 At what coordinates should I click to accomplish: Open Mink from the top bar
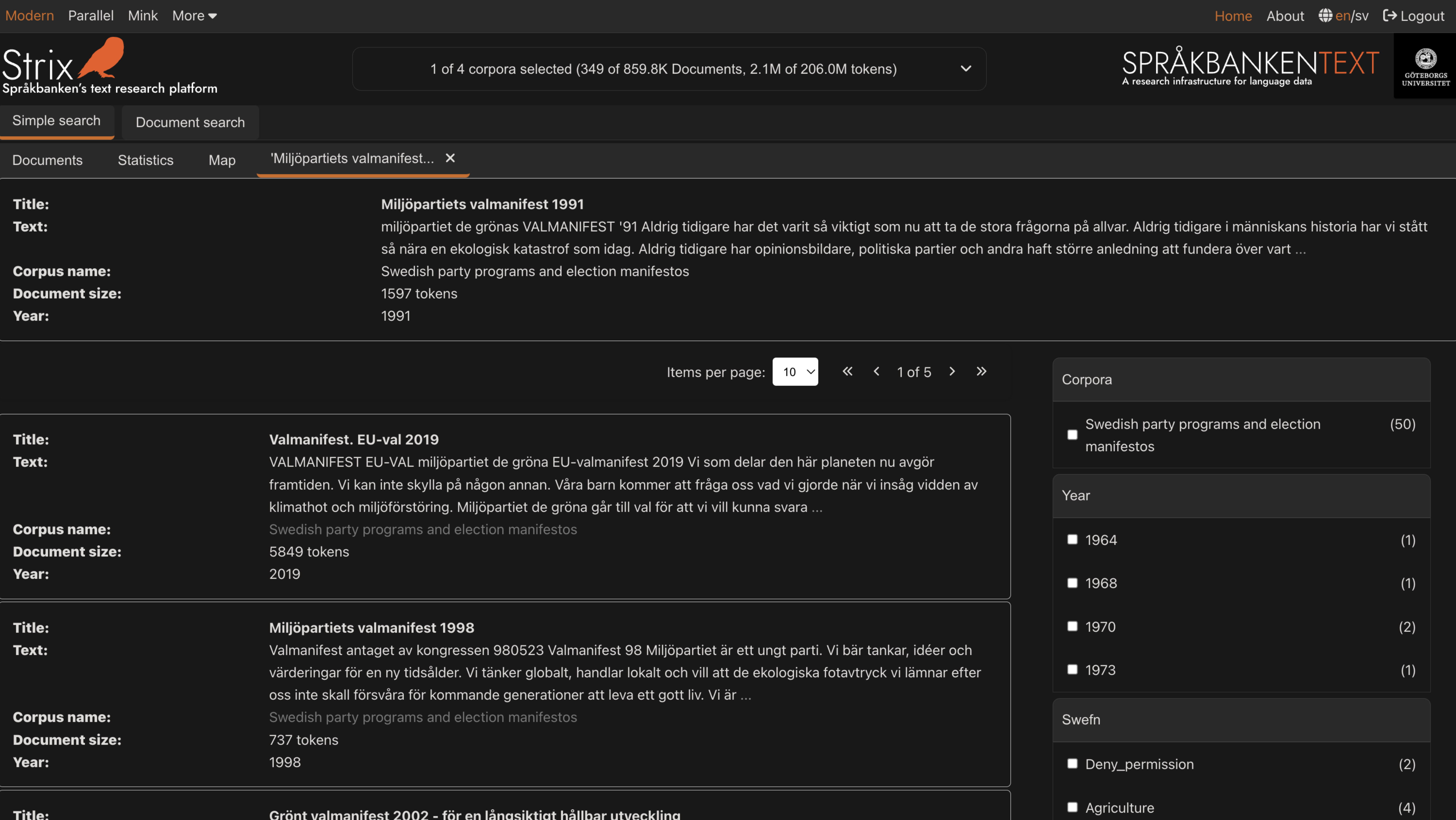tap(143, 16)
